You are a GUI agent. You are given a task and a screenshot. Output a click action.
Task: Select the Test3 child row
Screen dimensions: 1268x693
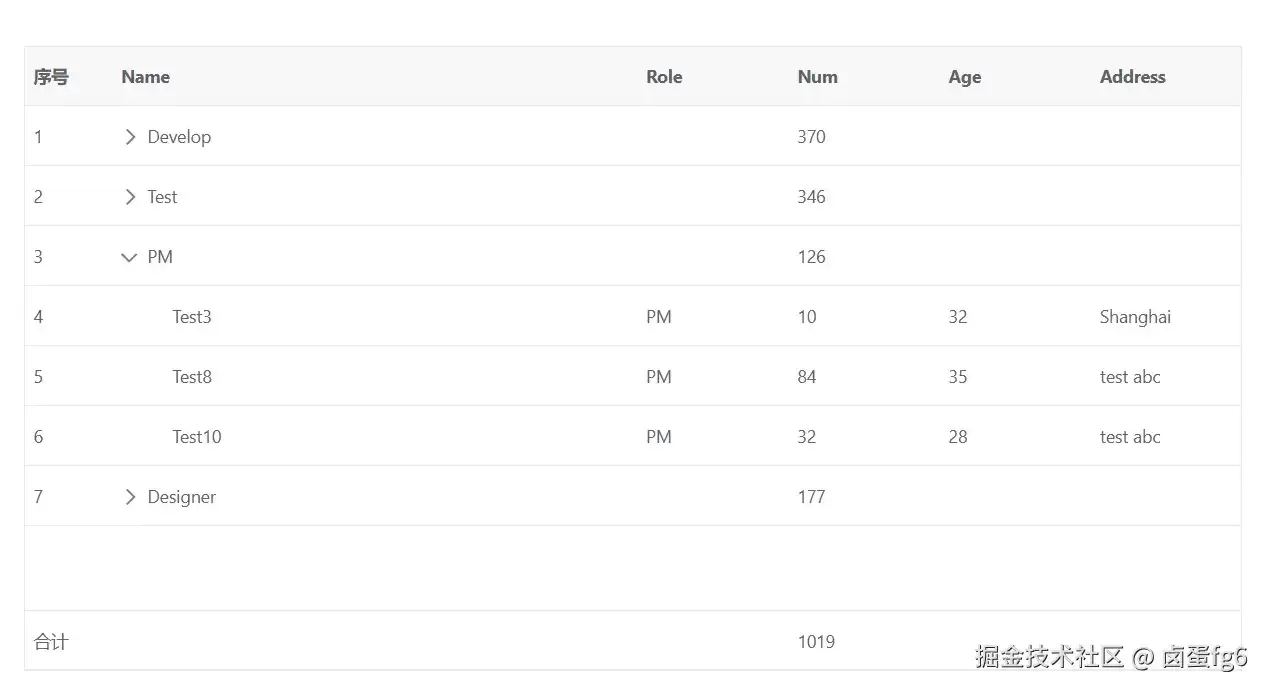(x=633, y=316)
